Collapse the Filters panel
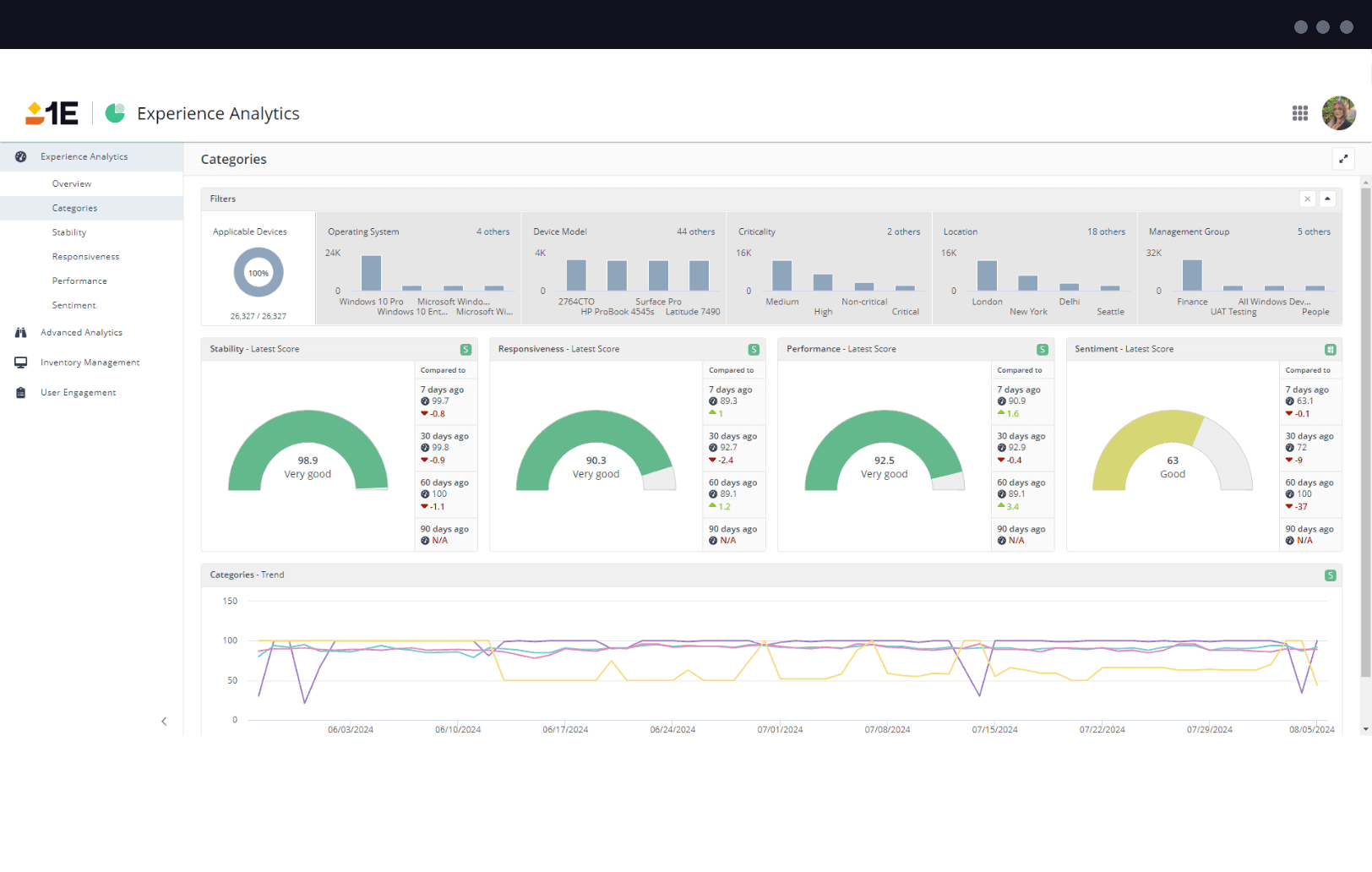The width and height of the screenshot is (1372, 872). point(1328,199)
